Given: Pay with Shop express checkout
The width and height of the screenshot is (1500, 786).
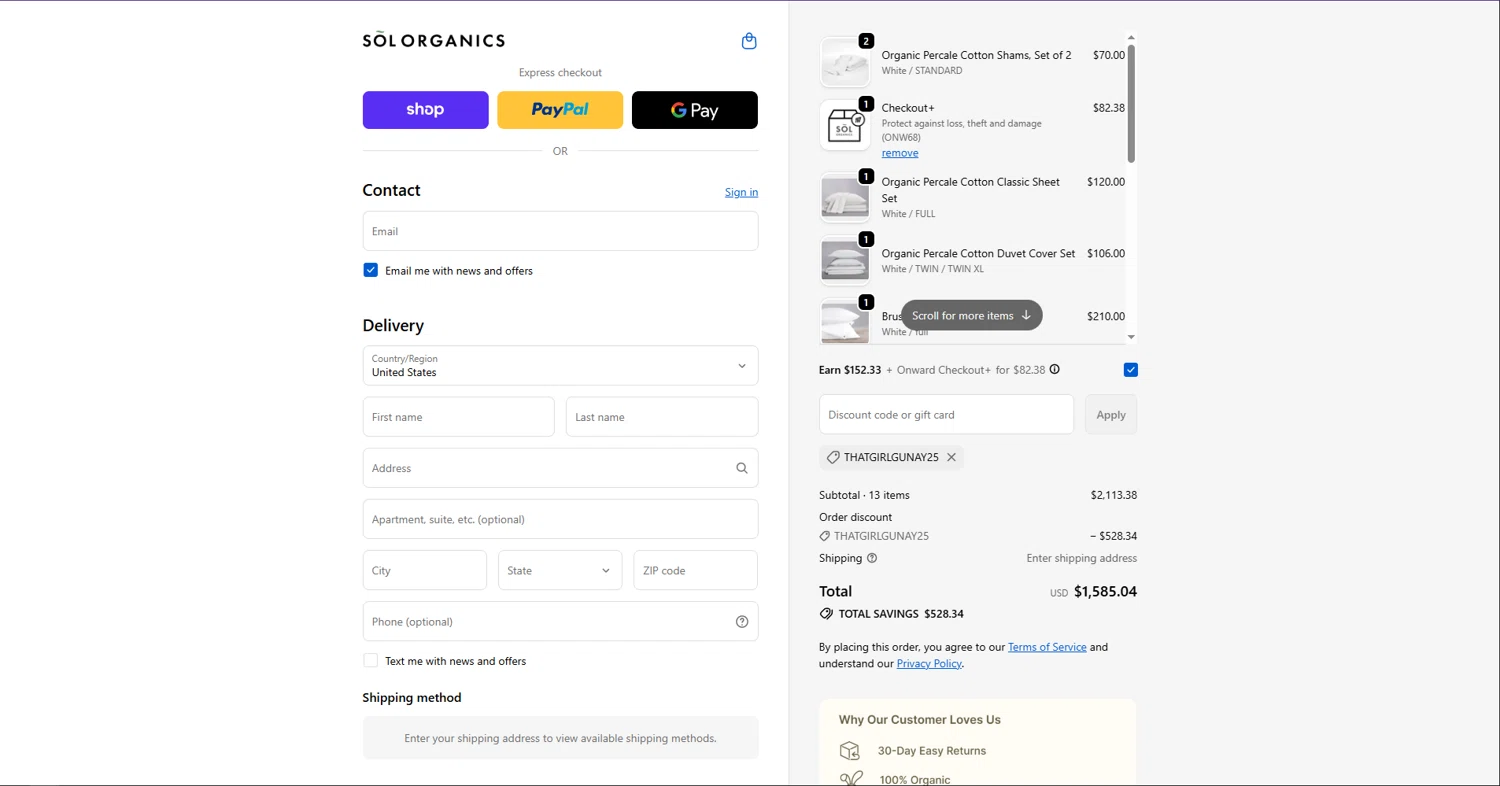Looking at the screenshot, I should 425,110.
